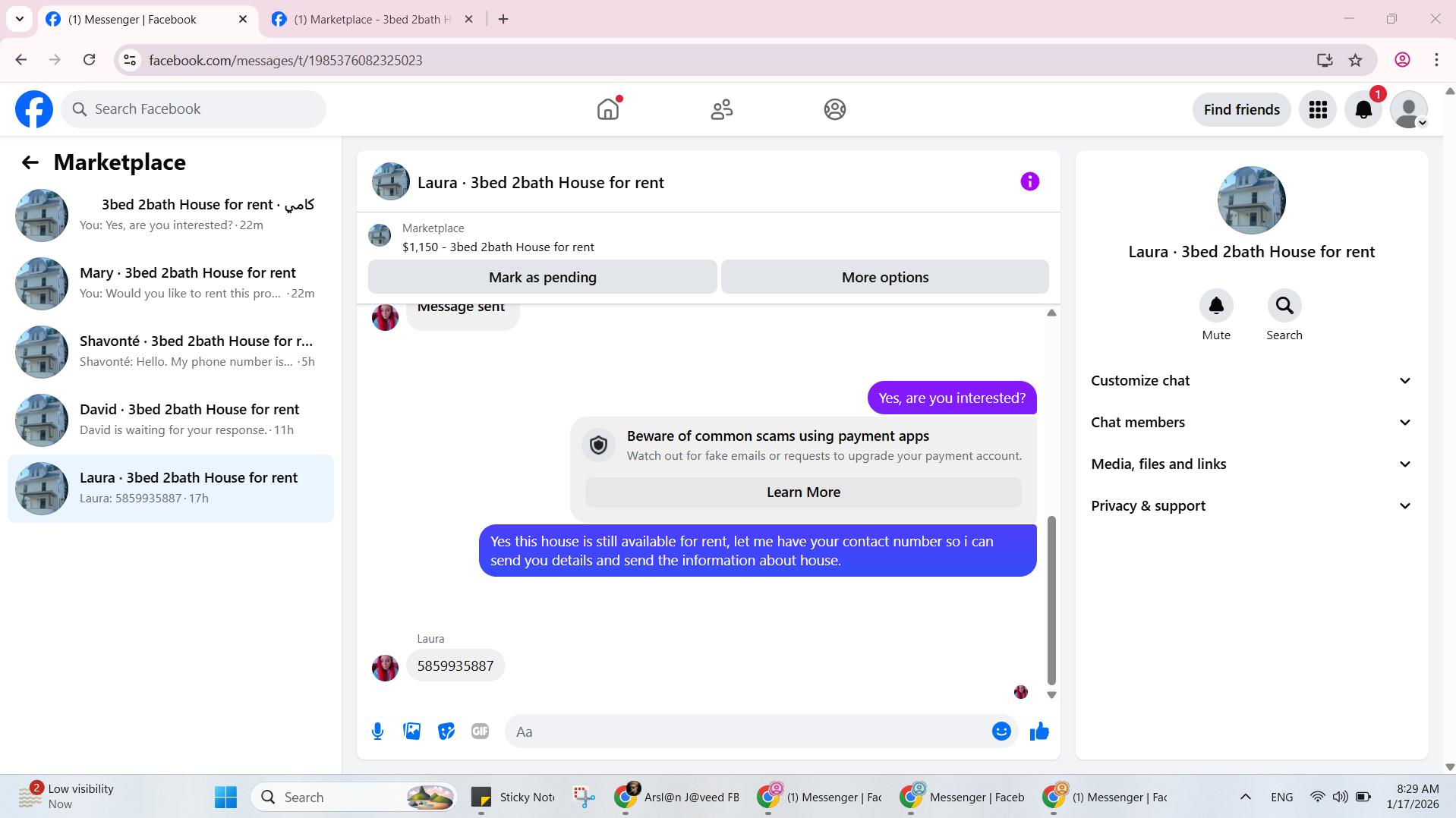The height and width of the screenshot is (818, 1456).
Task: Open a new browser tab
Action: (503, 19)
